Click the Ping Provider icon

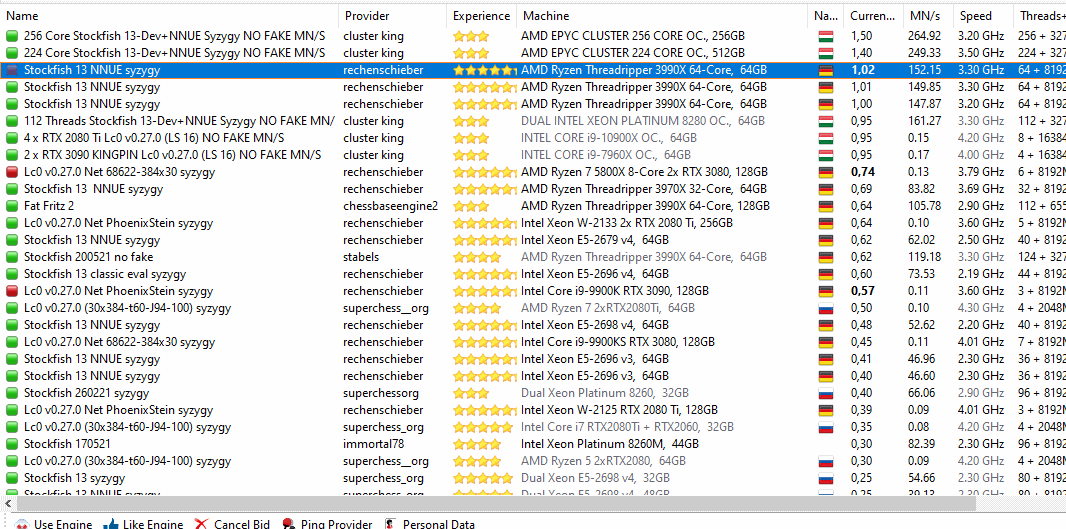288,524
